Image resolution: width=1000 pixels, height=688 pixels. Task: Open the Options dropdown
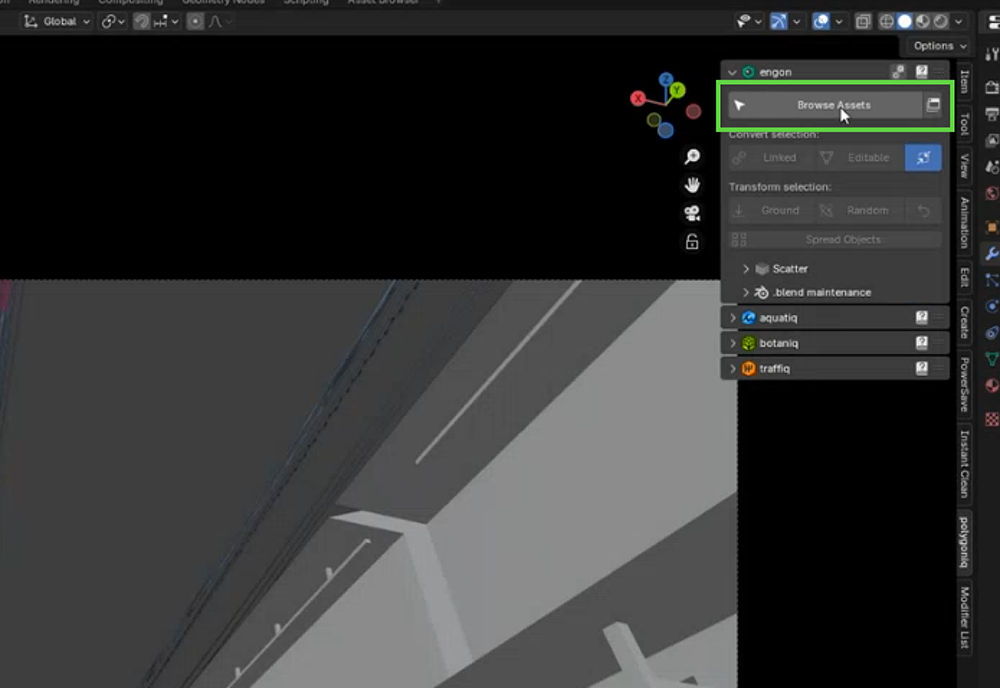click(x=939, y=46)
